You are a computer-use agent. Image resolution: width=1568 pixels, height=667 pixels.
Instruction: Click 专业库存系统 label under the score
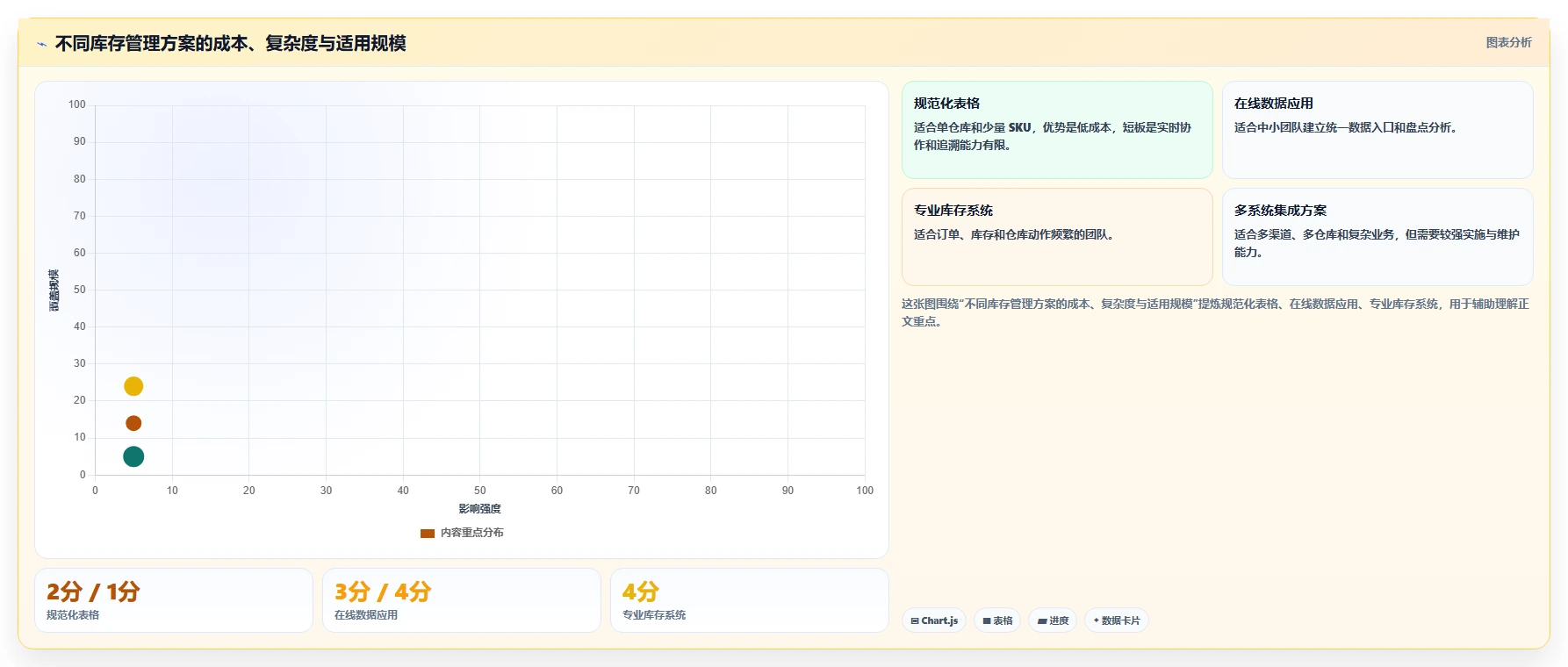click(x=654, y=615)
